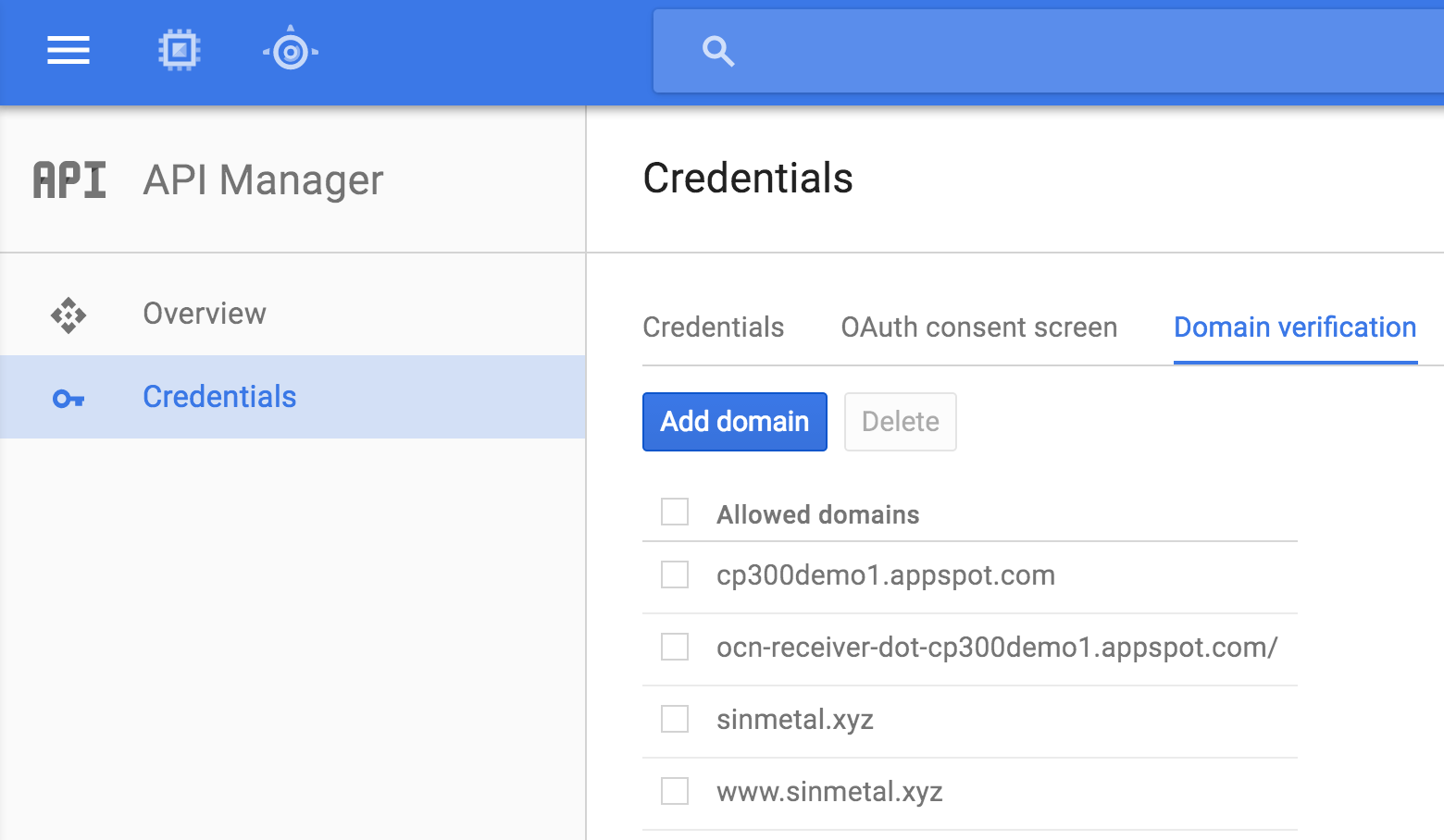This screenshot has height=840, width=1444.
Task: Tick the sinmetal.xyz checkbox
Action: [675, 719]
